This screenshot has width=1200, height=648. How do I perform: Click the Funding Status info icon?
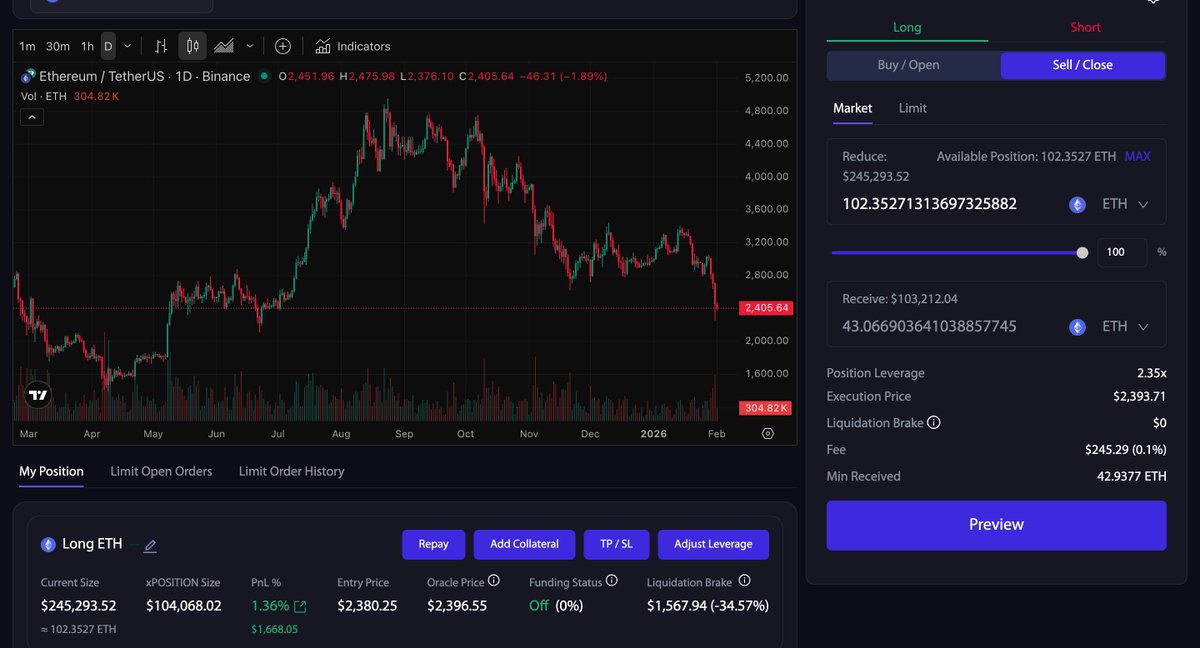[612, 581]
